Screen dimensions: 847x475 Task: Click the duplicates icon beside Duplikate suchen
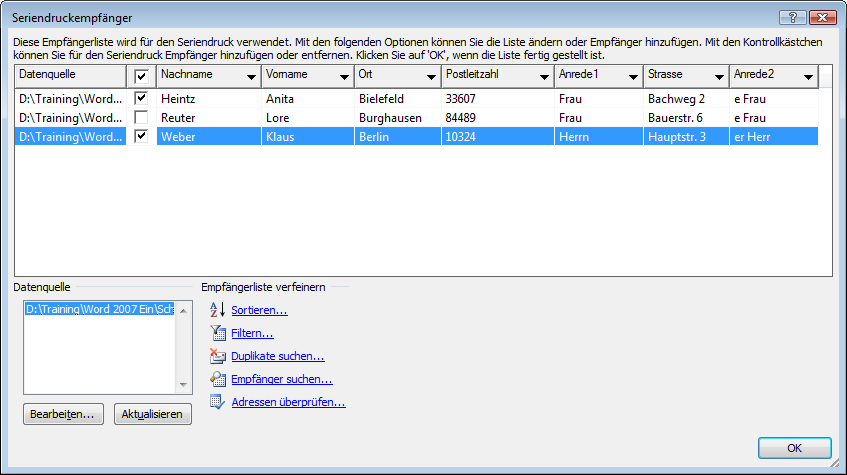[x=218, y=356]
